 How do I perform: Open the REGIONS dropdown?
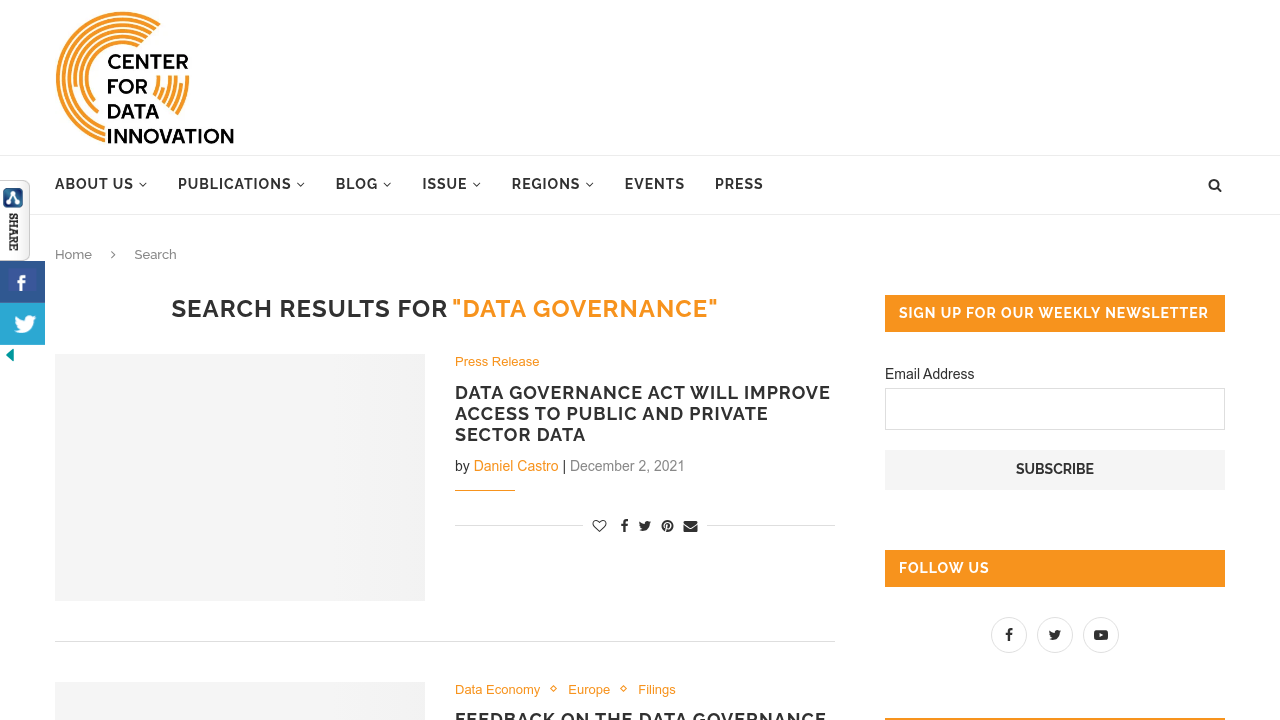(x=551, y=183)
